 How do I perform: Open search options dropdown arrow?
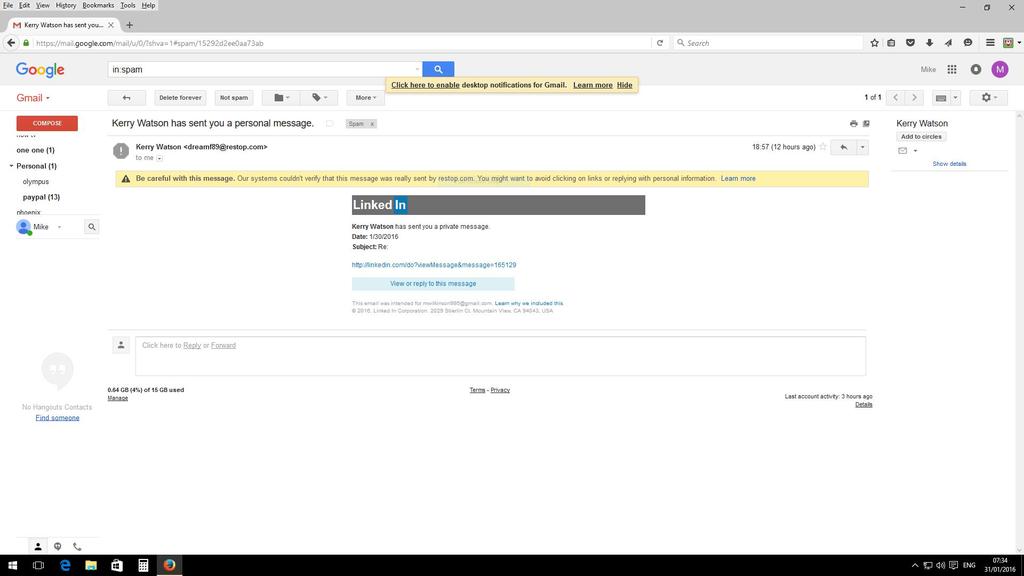417,69
